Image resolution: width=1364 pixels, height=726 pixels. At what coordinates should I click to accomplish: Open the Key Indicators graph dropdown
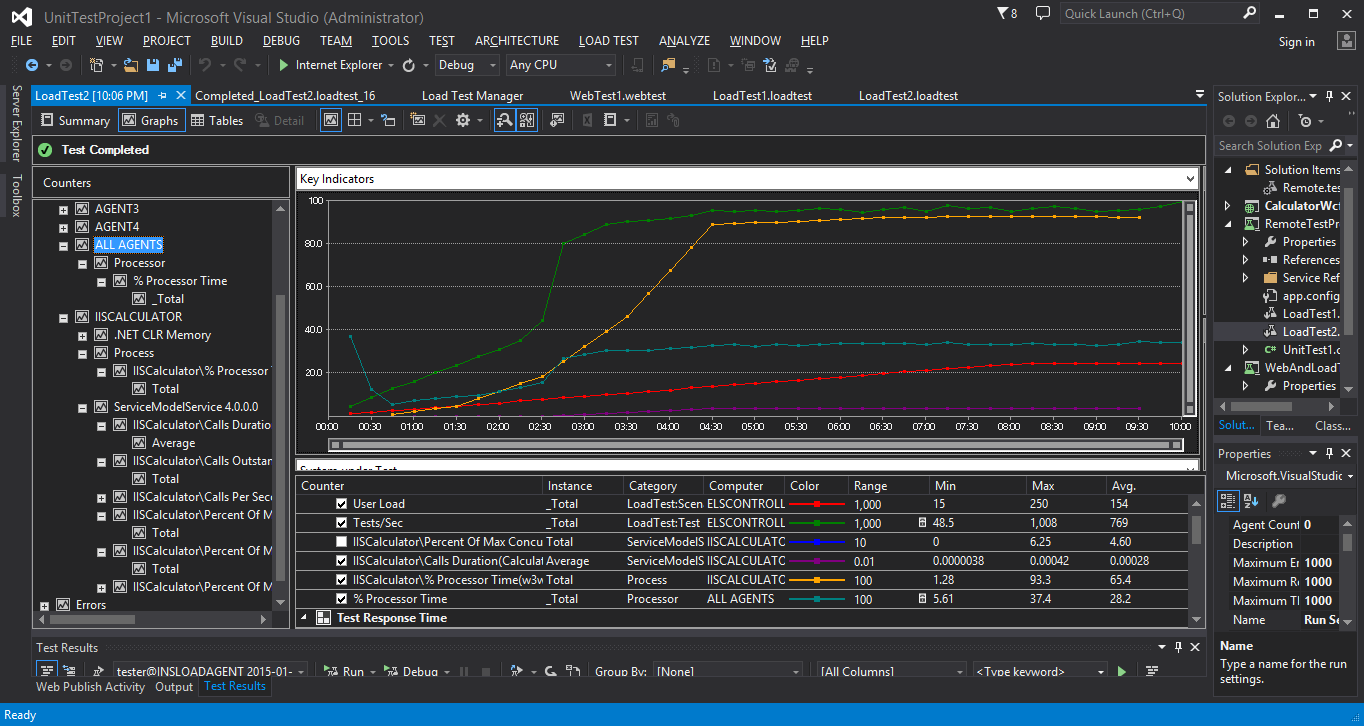[1189, 179]
